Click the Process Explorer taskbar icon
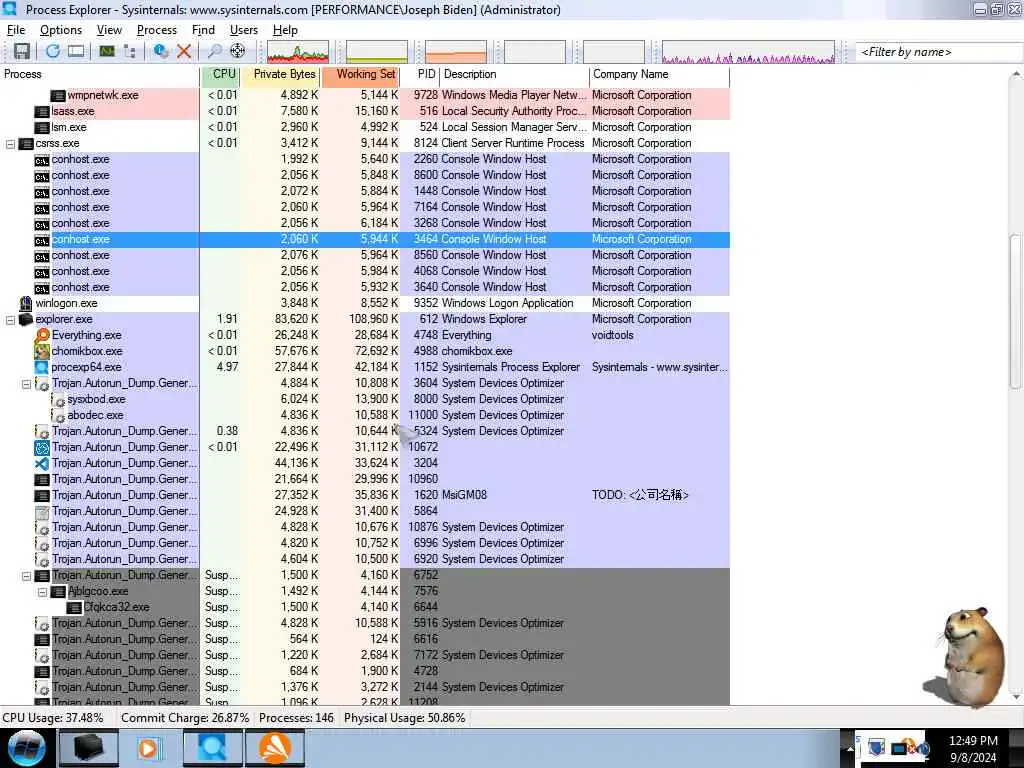Image resolution: width=1024 pixels, height=768 pixels. click(212, 748)
